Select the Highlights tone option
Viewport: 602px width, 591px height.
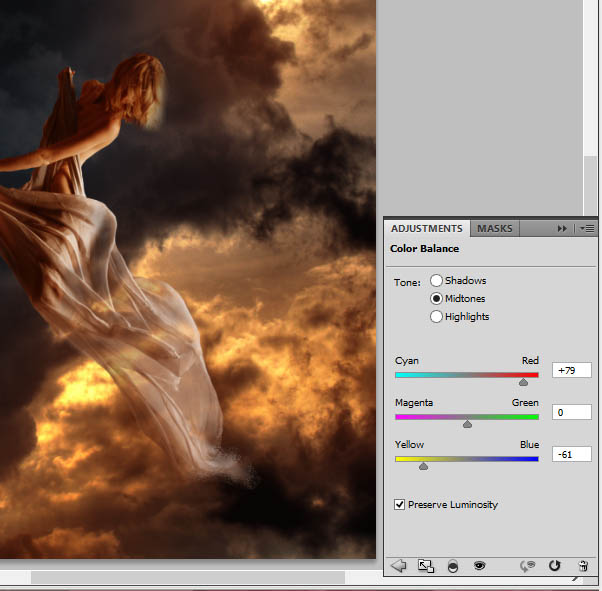pyautogui.click(x=436, y=317)
